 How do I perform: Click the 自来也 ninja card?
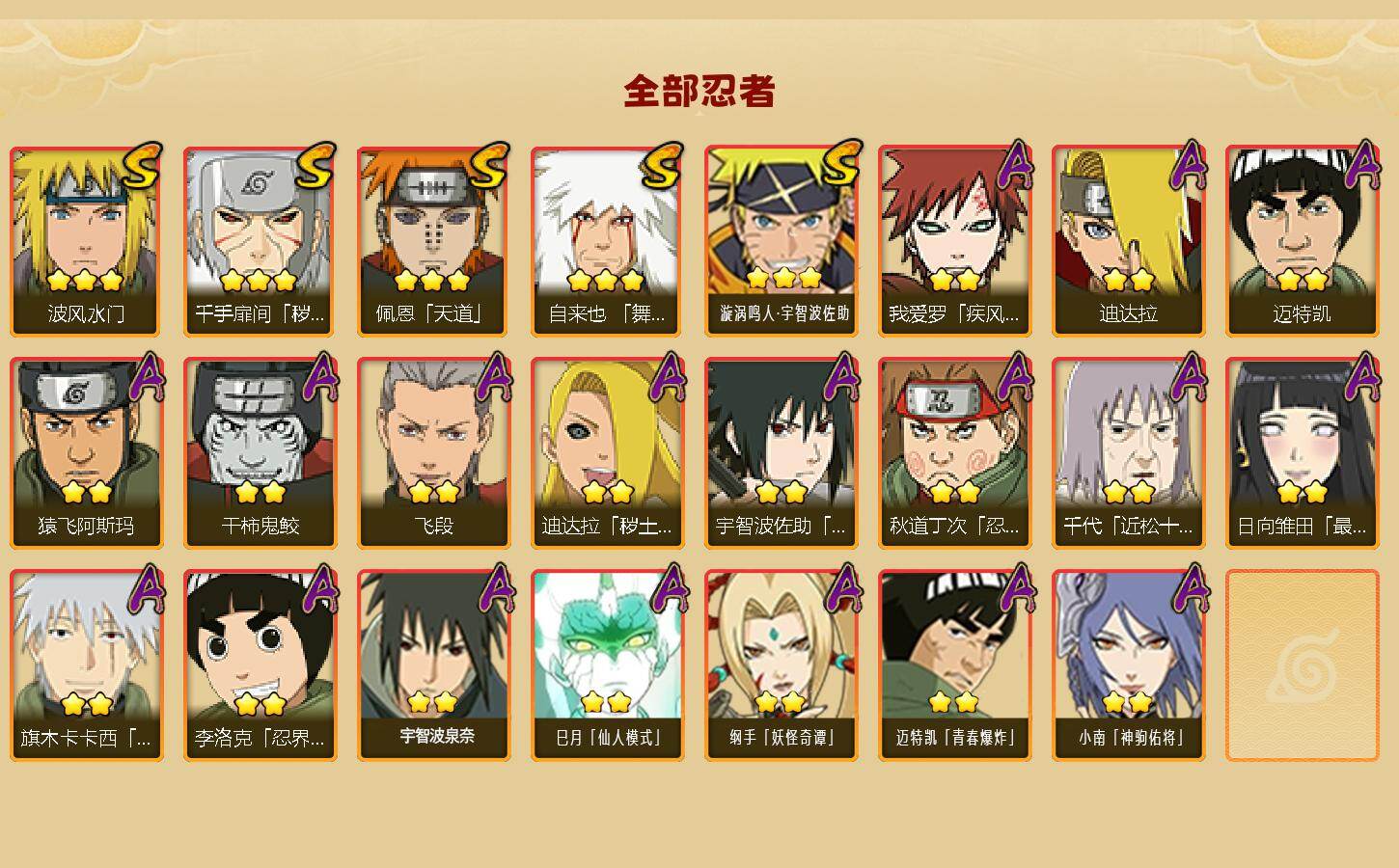point(608,241)
